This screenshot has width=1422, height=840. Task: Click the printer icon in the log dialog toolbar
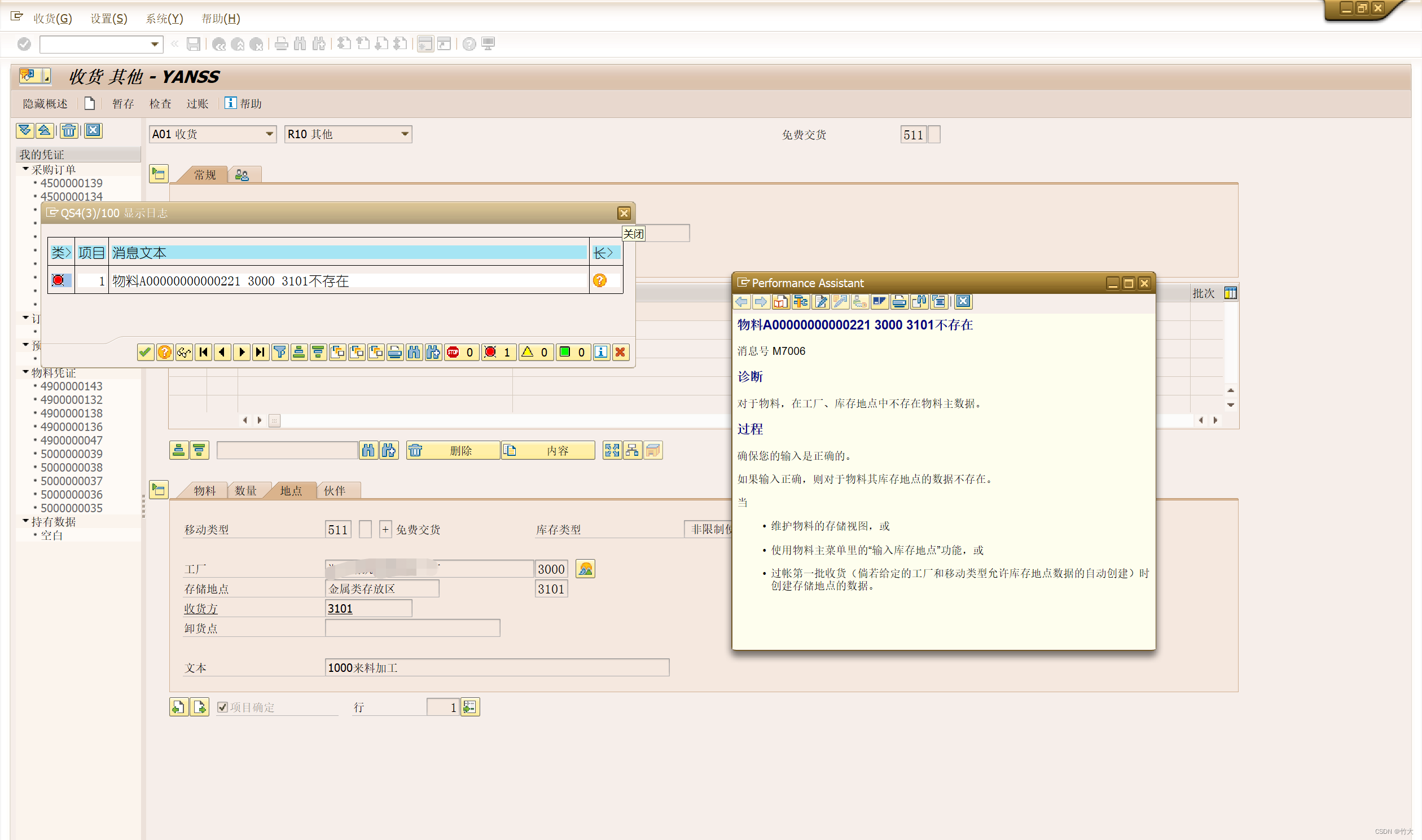pos(395,352)
